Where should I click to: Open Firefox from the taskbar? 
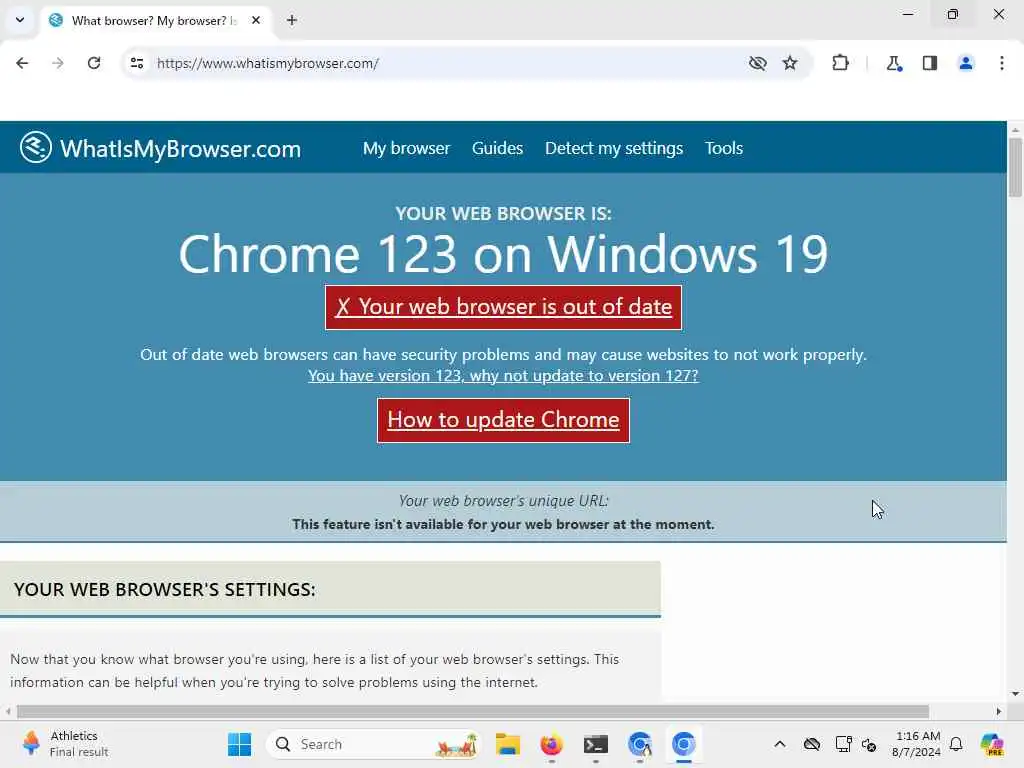coord(551,744)
